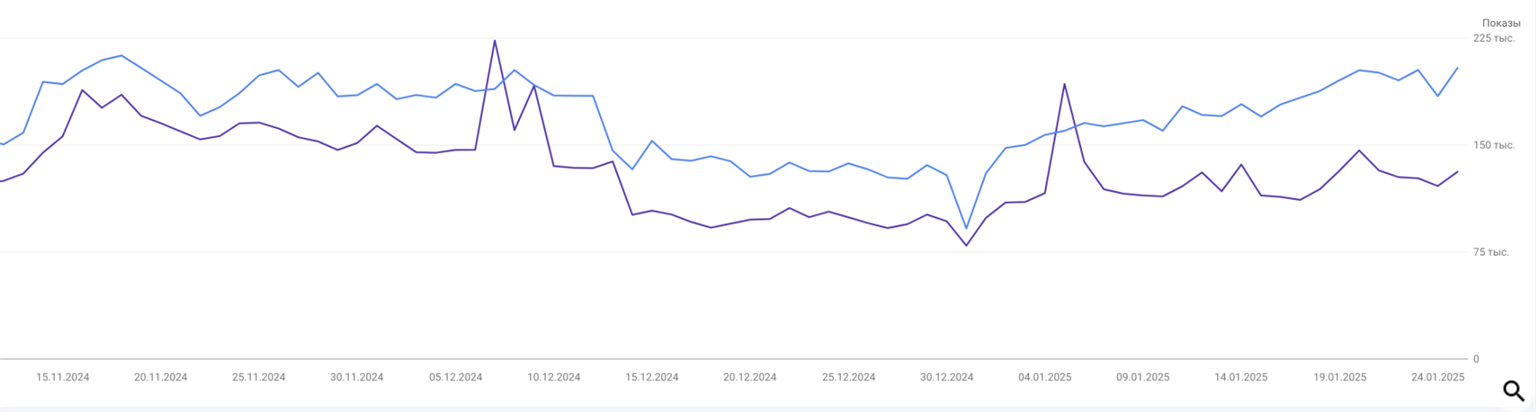Select the 19.01.2025 date label
The height and width of the screenshot is (412, 1536).
1340,377
